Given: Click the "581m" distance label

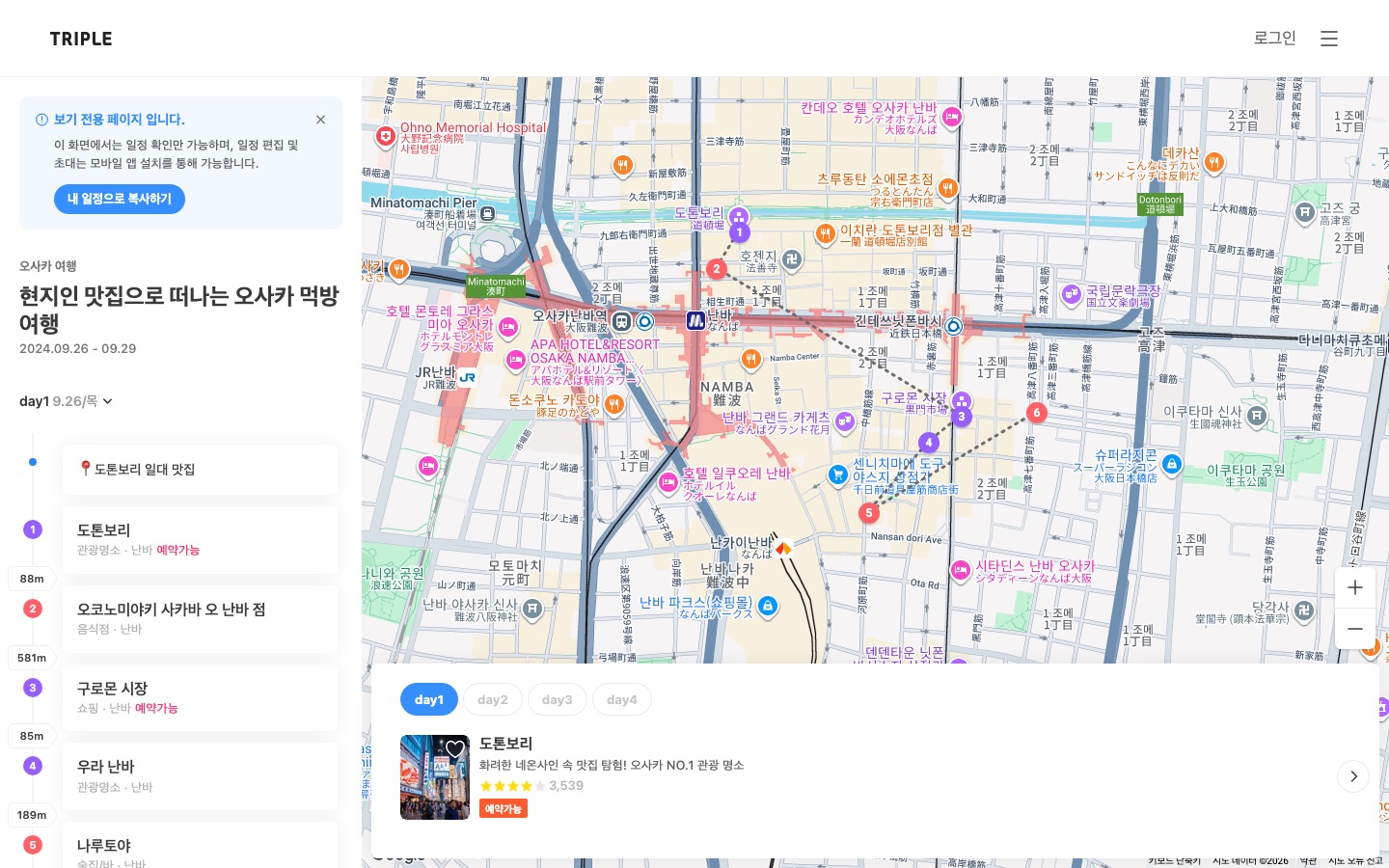Looking at the screenshot, I should tap(32, 658).
